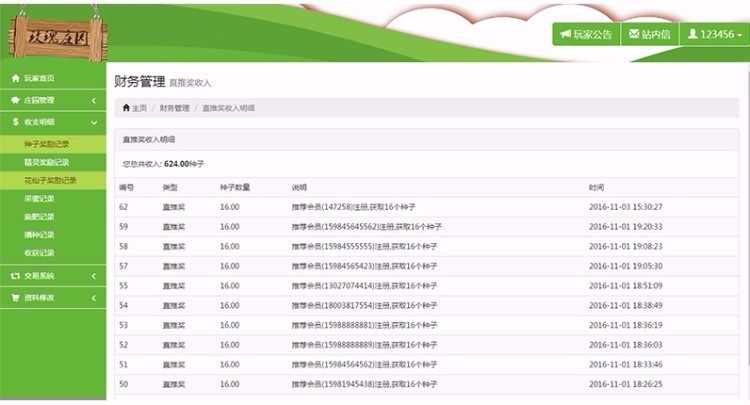Click the 主页 breadcrumb link

point(139,108)
